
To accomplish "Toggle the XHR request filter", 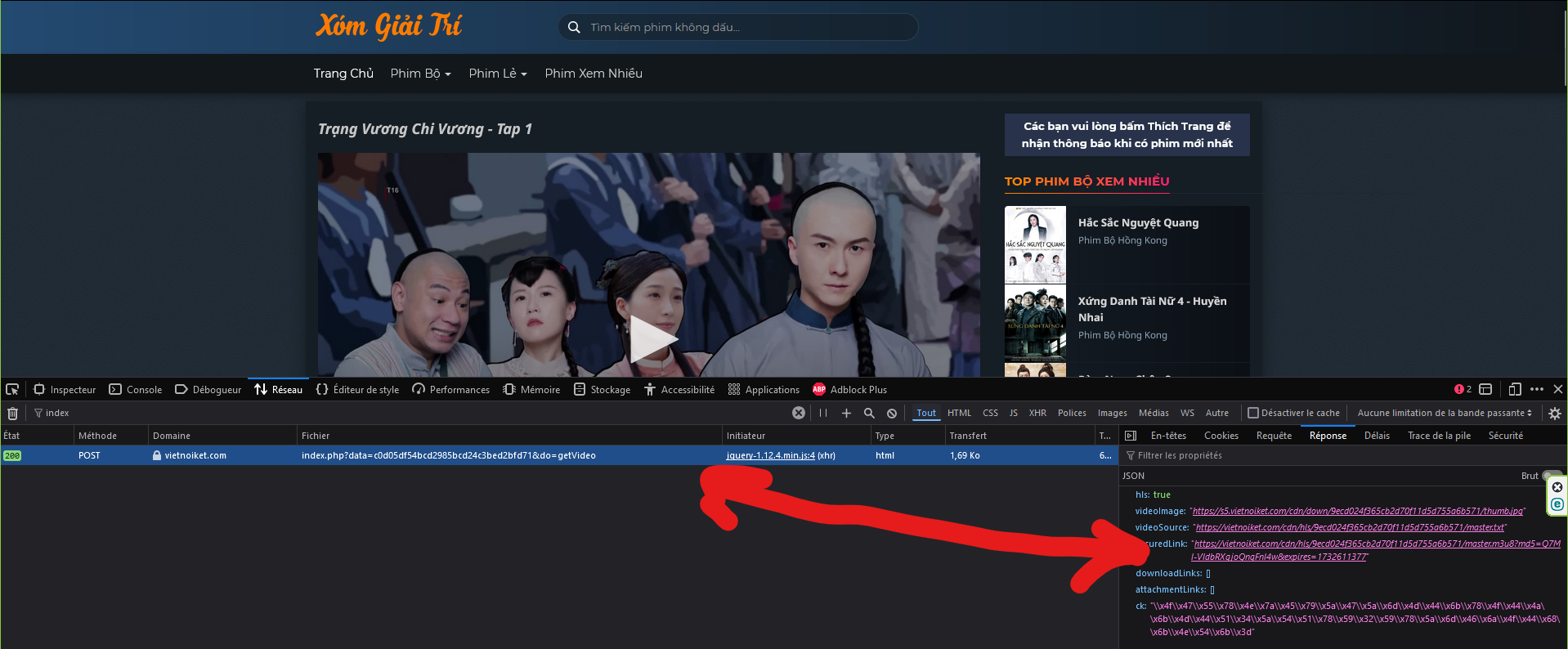I will (x=1037, y=414).
